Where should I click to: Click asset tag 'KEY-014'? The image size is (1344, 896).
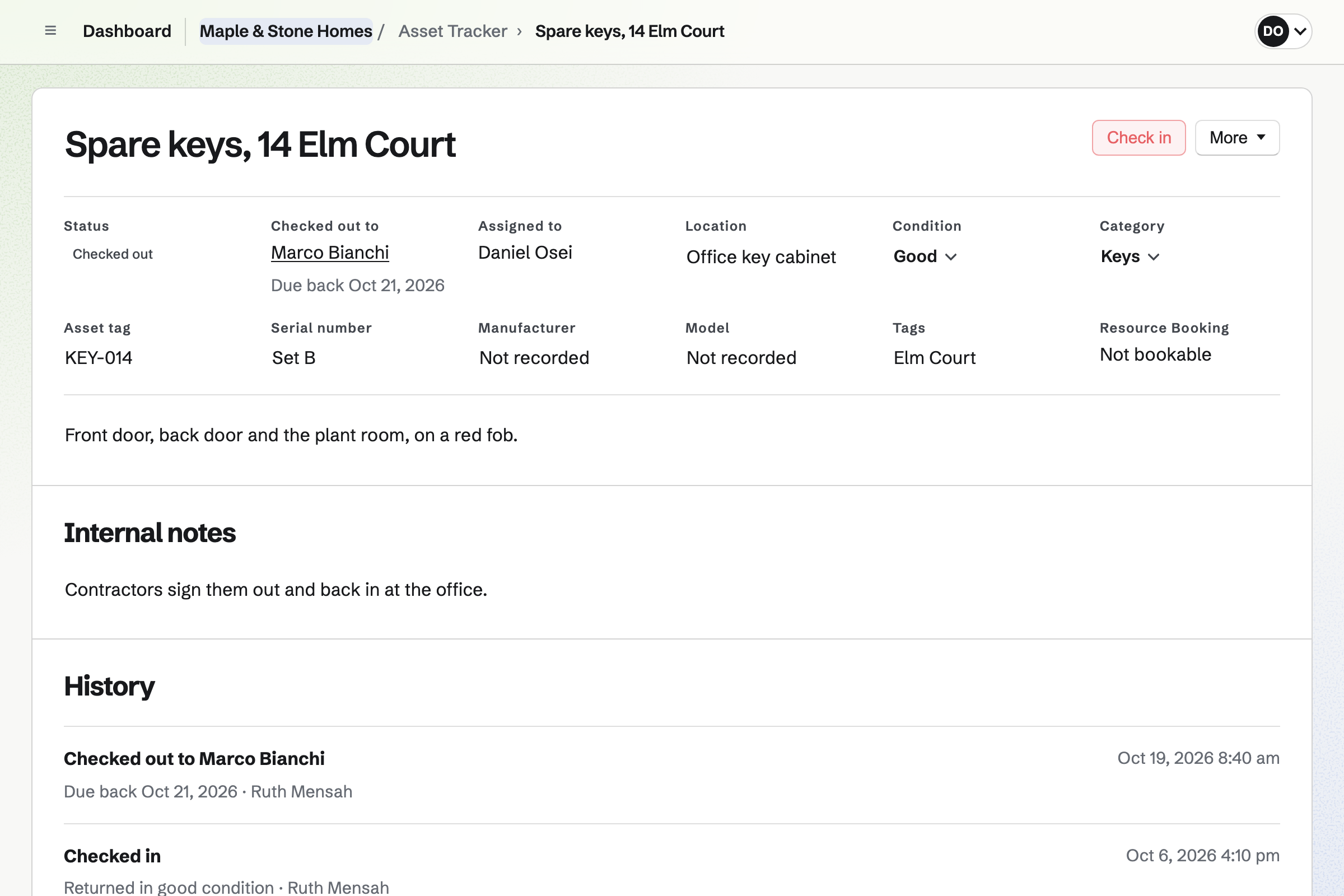pos(99,358)
